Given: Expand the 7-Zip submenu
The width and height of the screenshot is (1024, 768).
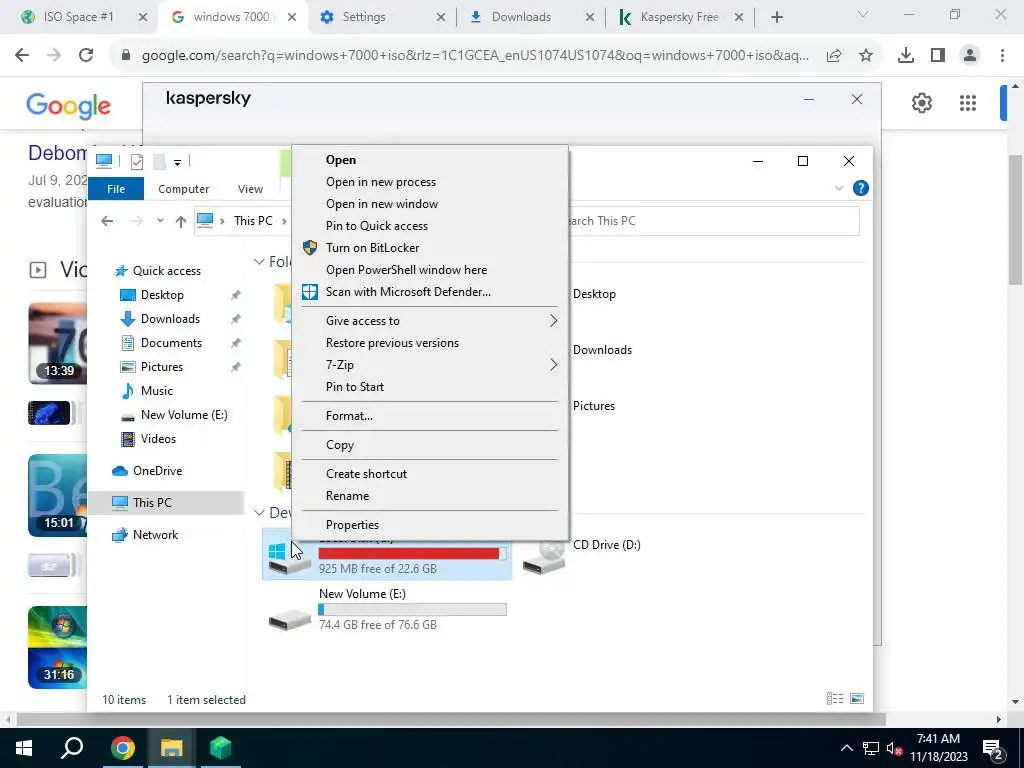Looking at the screenshot, I should click(553, 365).
